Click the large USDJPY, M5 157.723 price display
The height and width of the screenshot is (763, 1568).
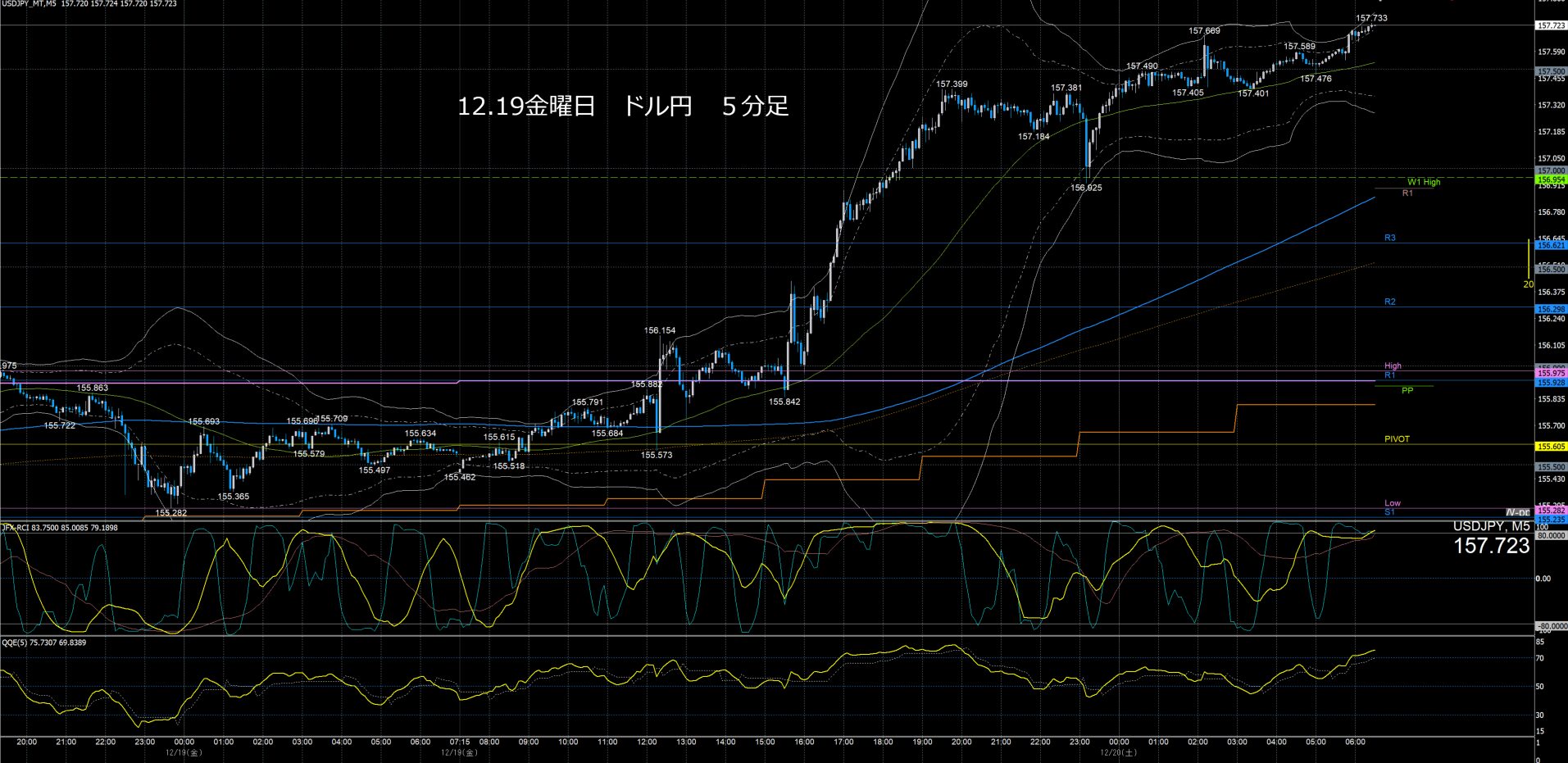tap(1491, 538)
